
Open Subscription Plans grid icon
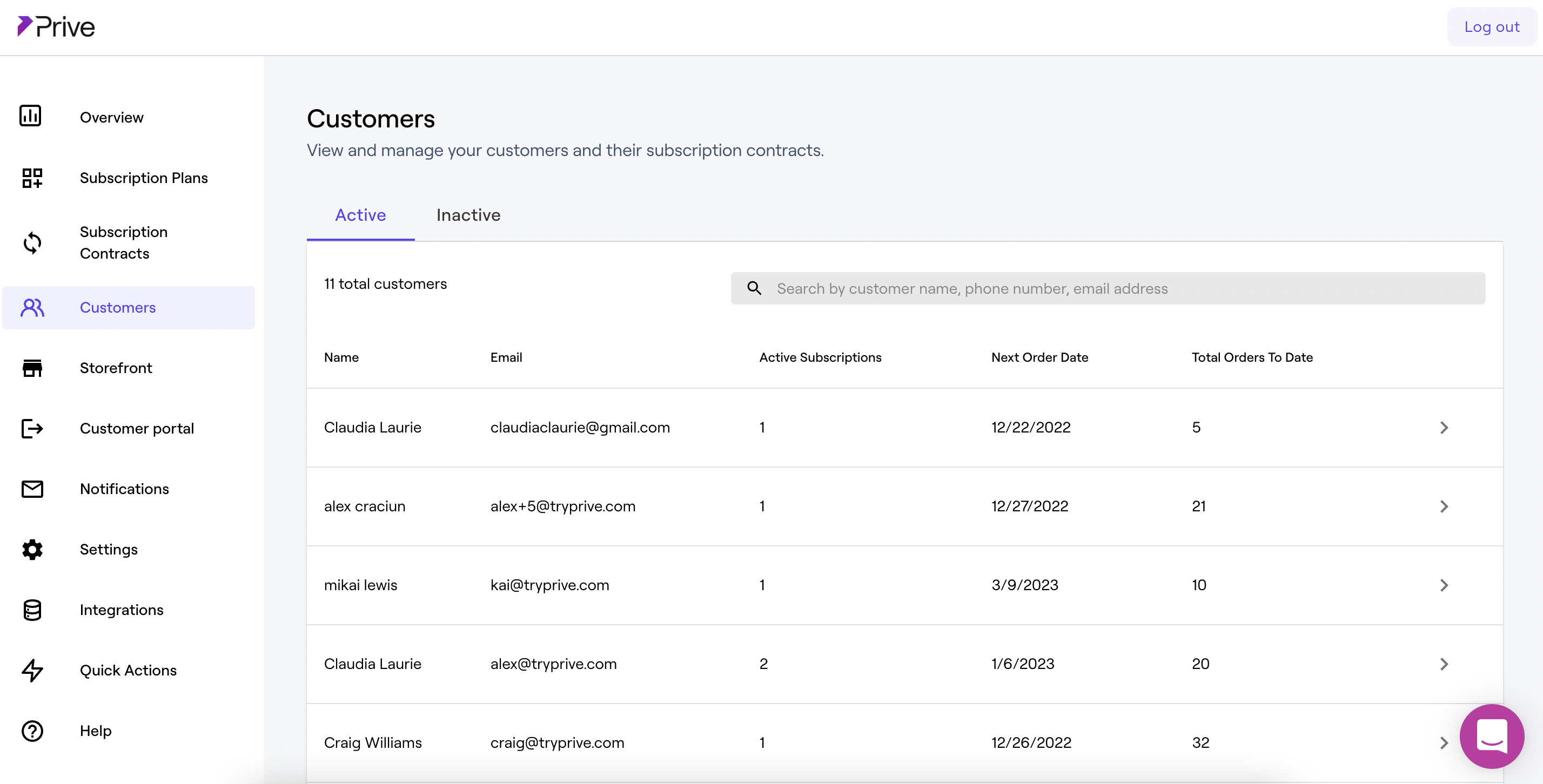(32, 178)
